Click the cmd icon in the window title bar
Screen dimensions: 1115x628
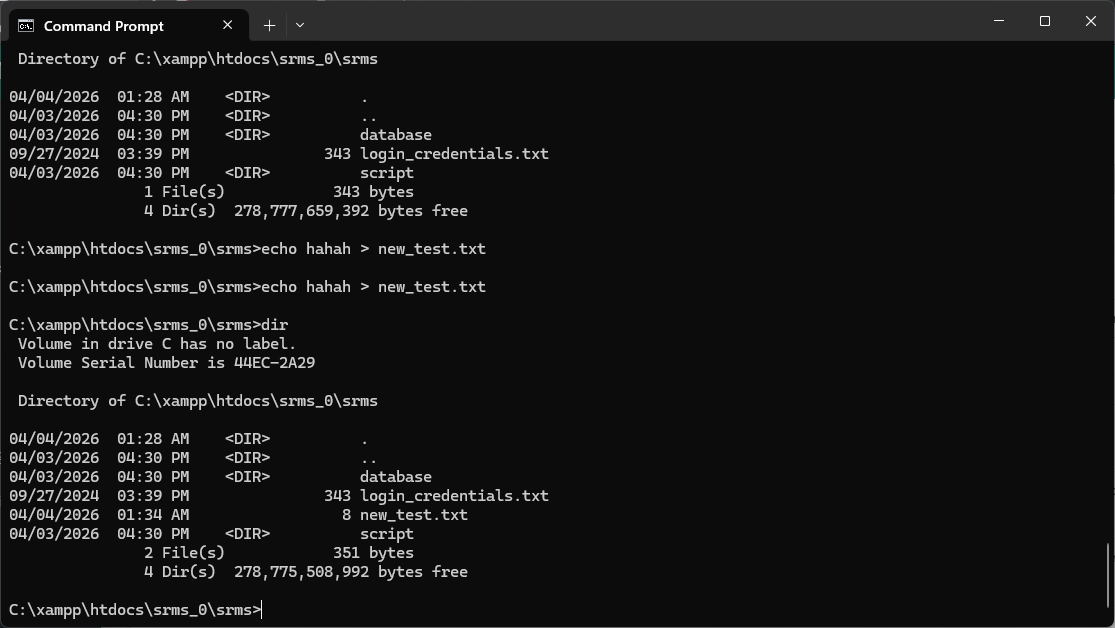pos(24,25)
